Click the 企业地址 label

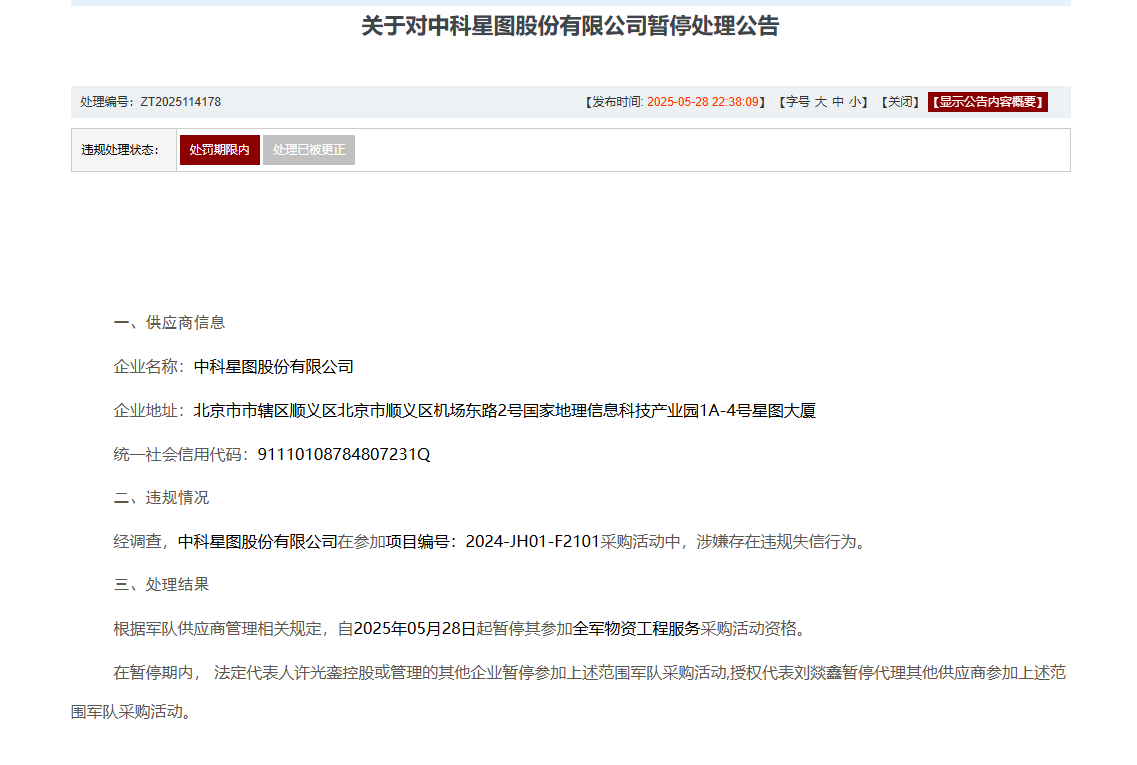pos(149,411)
